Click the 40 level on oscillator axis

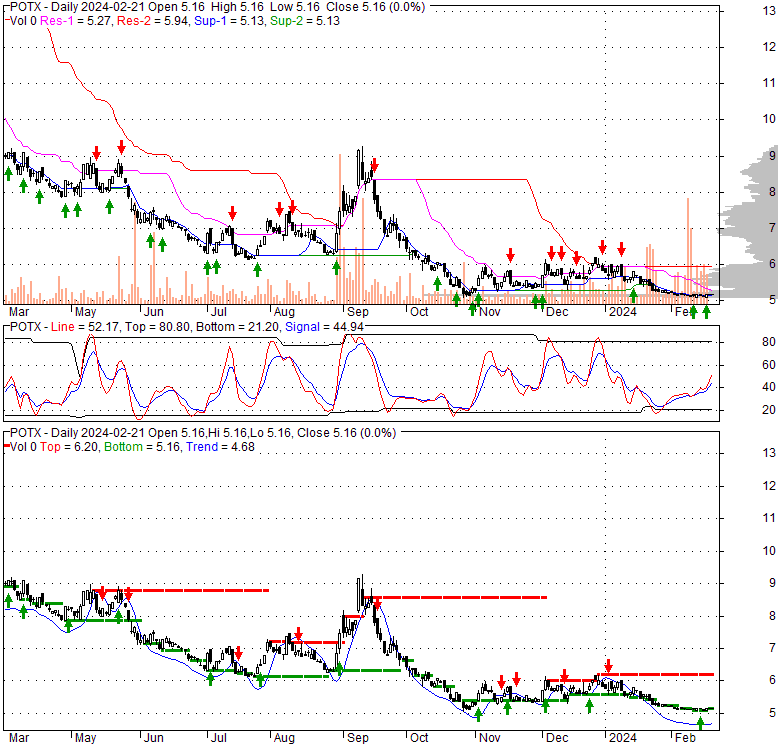point(769,387)
